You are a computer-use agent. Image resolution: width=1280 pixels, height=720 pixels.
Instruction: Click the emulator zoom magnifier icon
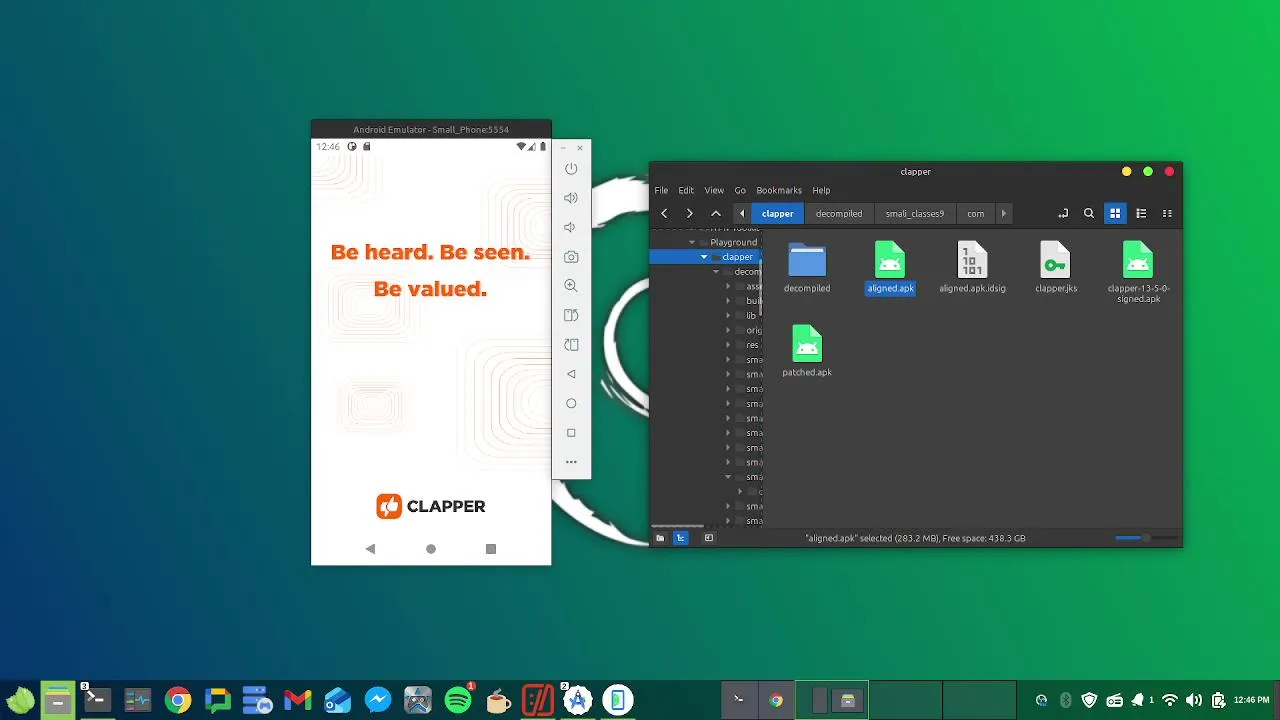(571, 286)
